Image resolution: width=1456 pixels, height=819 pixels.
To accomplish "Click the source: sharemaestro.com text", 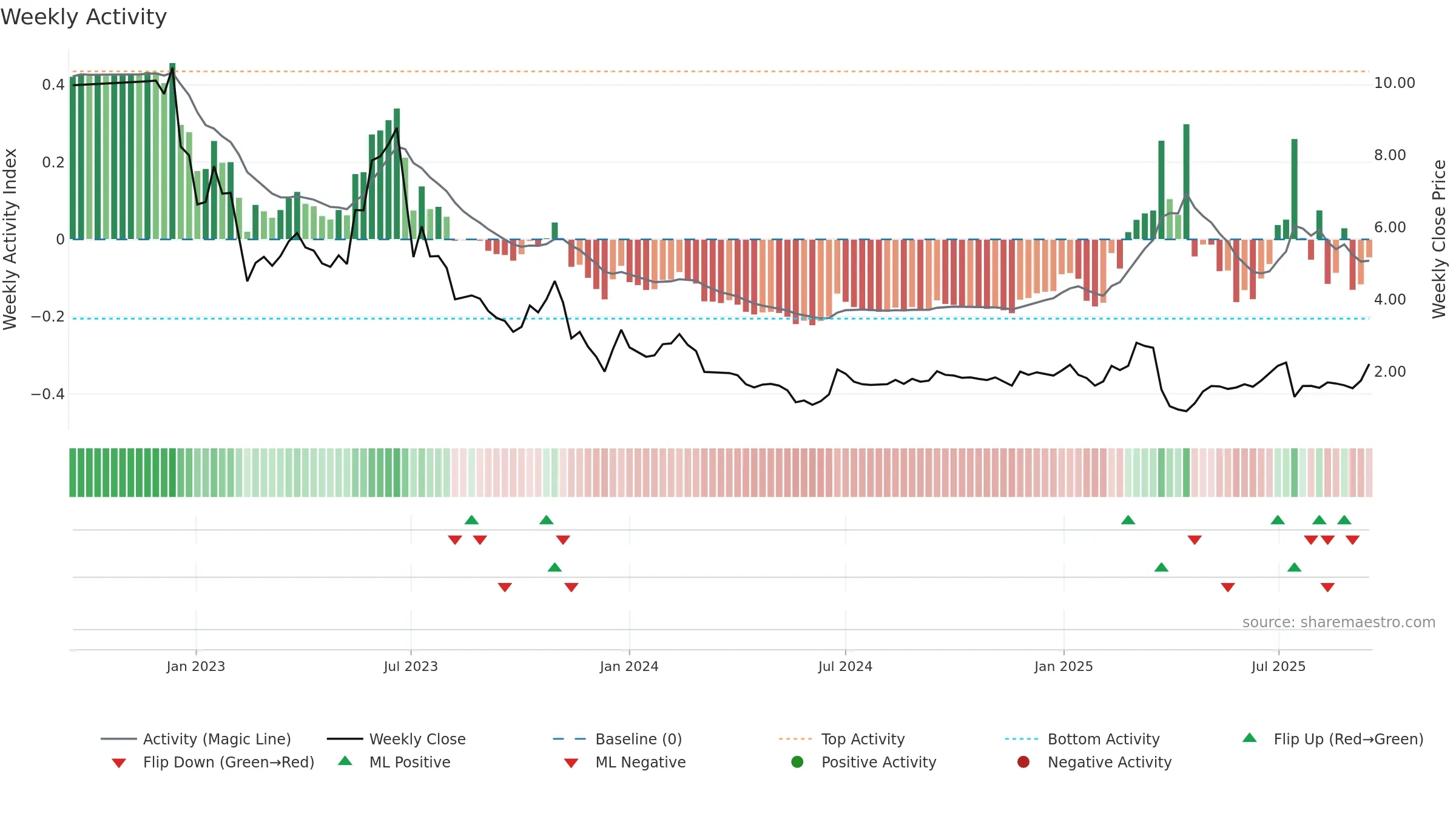I will click(x=1339, y=622).
